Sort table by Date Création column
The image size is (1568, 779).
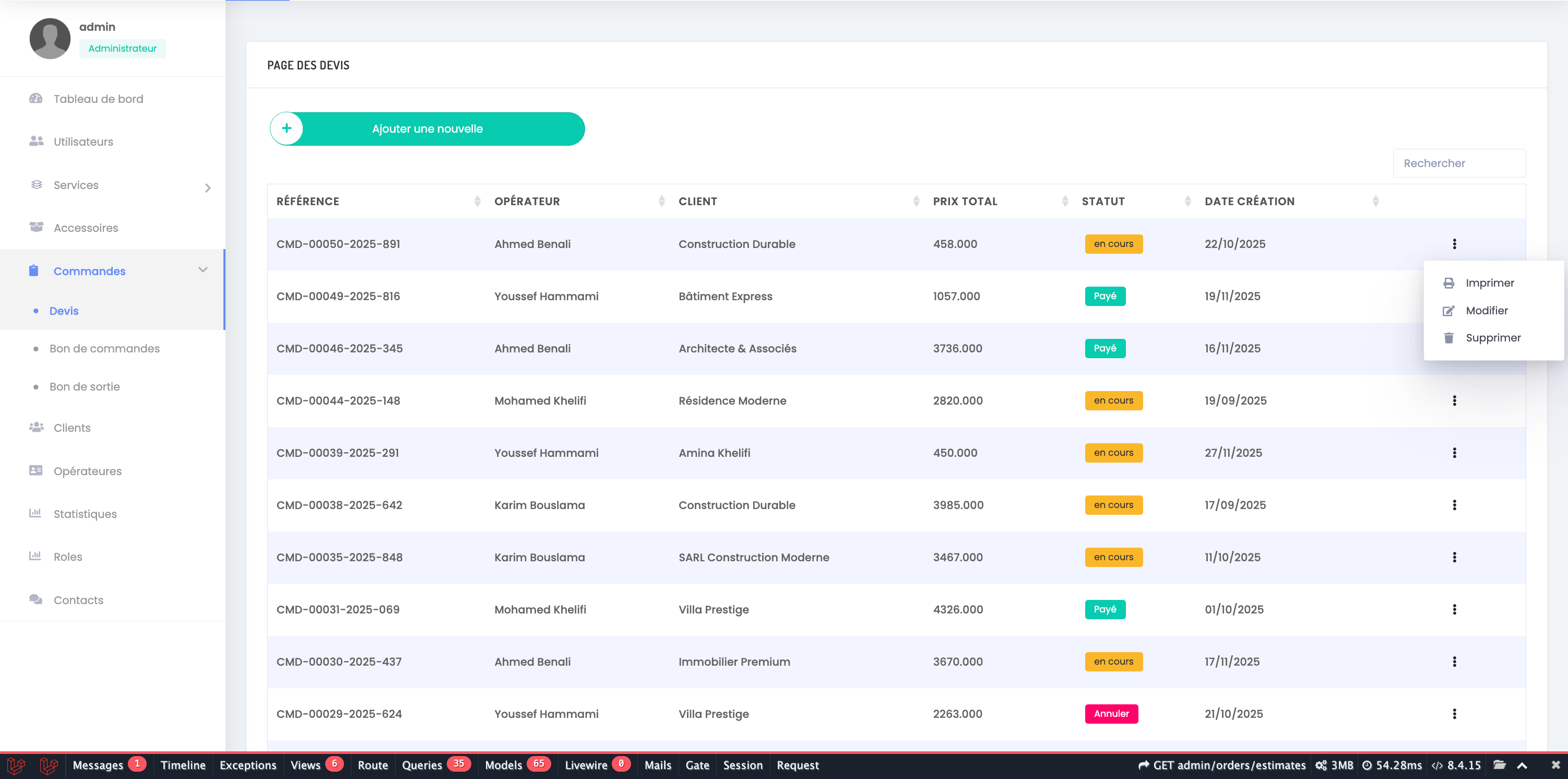[1290, 201]
